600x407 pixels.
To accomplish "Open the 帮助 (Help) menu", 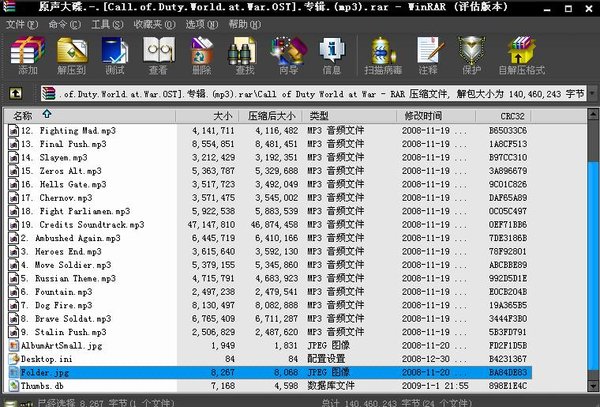I will [x=245, y=25].
